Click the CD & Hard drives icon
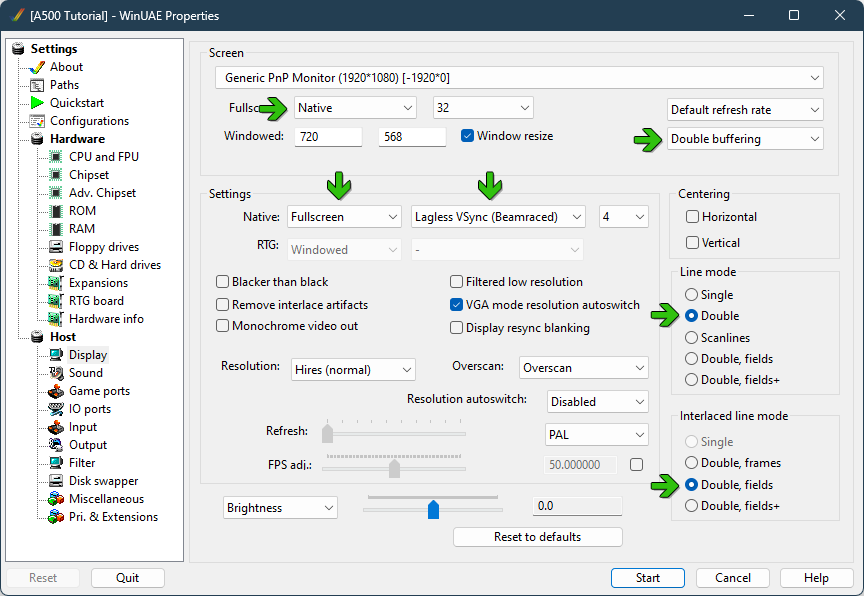 (x=56, y=265)
